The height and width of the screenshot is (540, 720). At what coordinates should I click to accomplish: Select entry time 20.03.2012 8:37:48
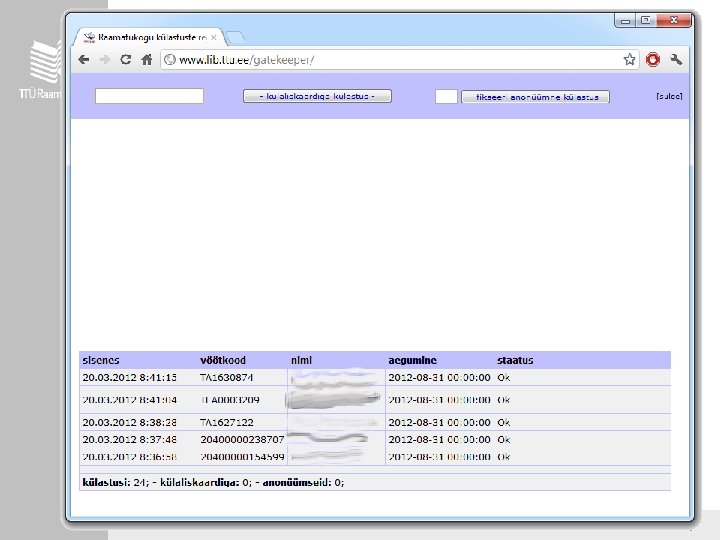pos(129,439)
